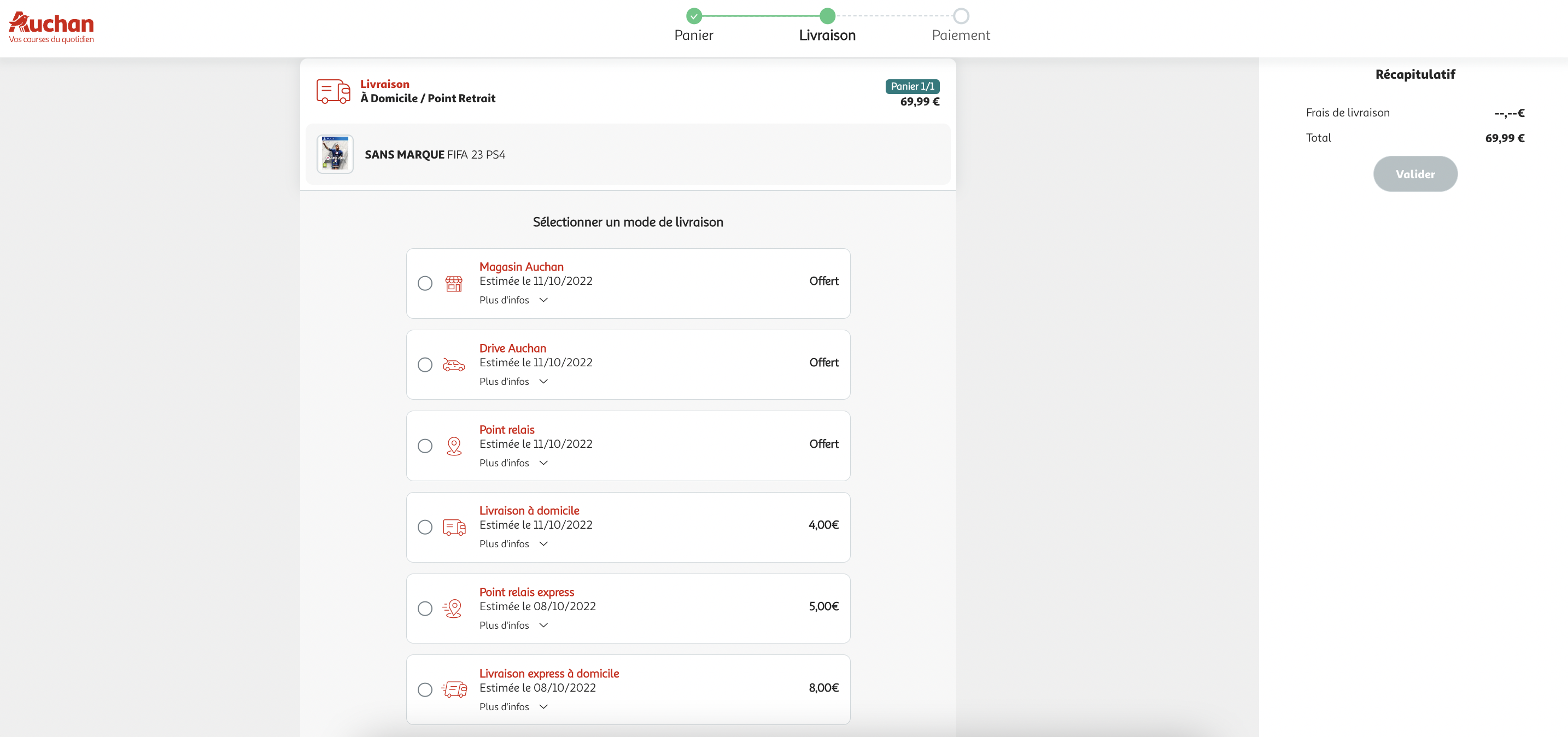Expand Plus d'infos for Drive Auchan
Viewport: 1568px width, 737px height.
tap(514, 382)
